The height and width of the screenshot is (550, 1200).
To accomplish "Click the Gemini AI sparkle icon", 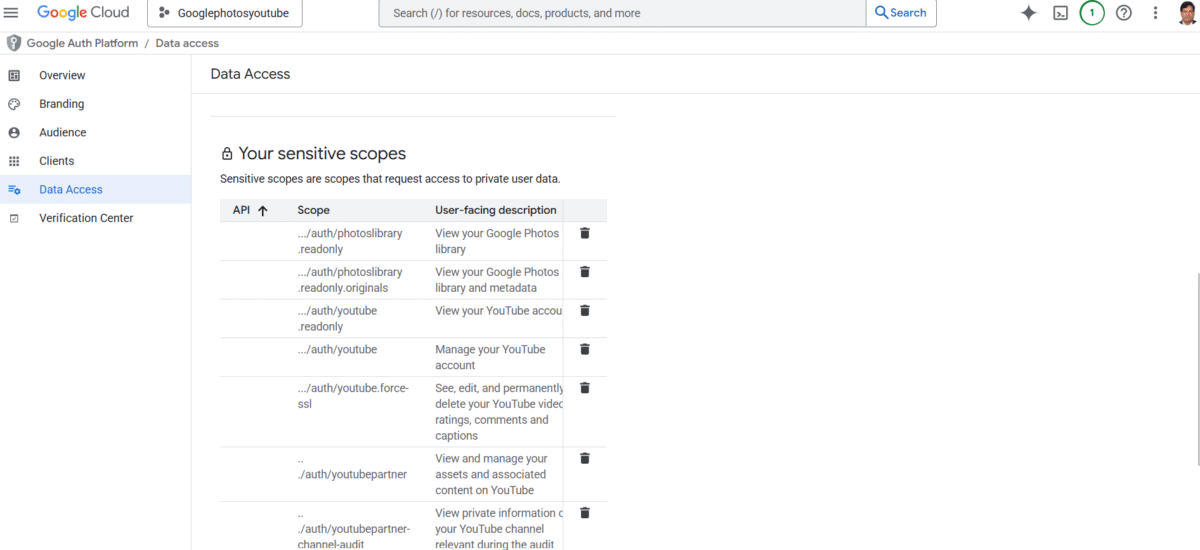I will click(1028, 13).
